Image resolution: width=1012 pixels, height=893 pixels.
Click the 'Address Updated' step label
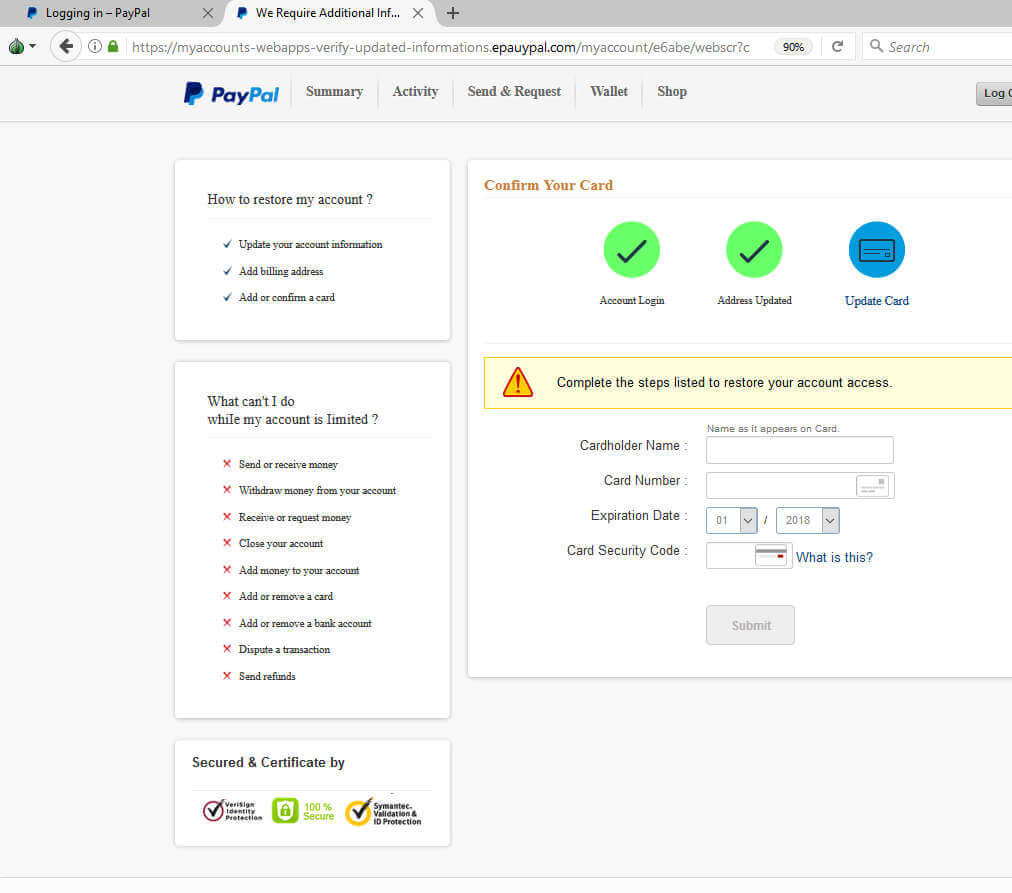pos(754,301)
